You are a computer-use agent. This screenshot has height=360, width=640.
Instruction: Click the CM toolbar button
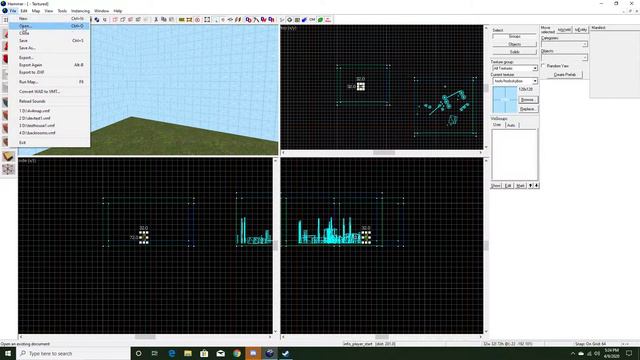(x=312, y=20)
